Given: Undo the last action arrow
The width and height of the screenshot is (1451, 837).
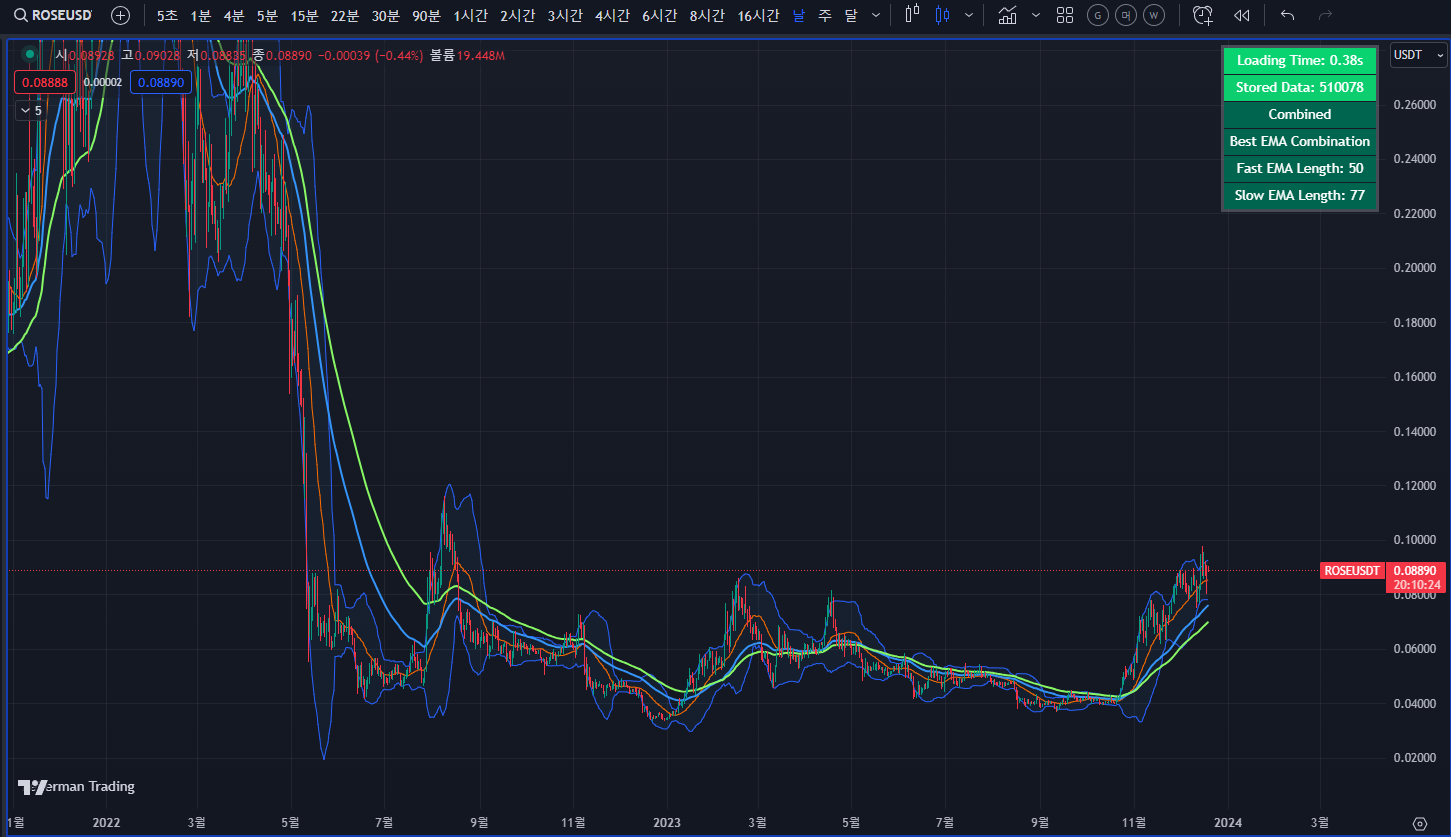Looking at the screenshot, I should click(1288, 15).
